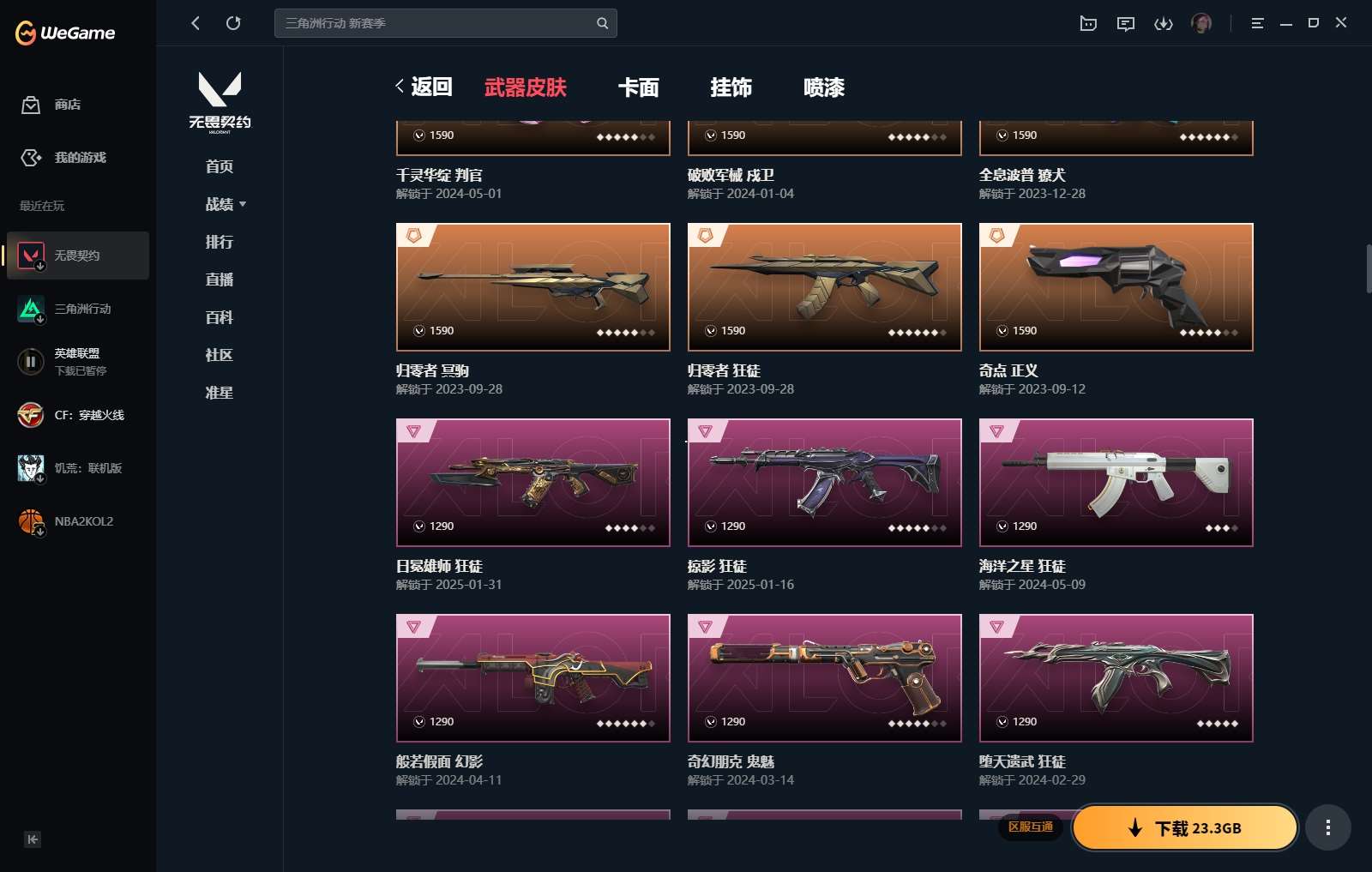
Task: Open the three-dot more options button
Action: coord(1328,827)
